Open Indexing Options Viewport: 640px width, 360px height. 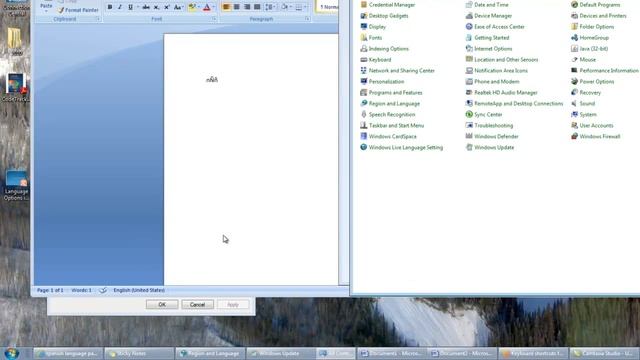pyautogui.click(x=384, y=49)
